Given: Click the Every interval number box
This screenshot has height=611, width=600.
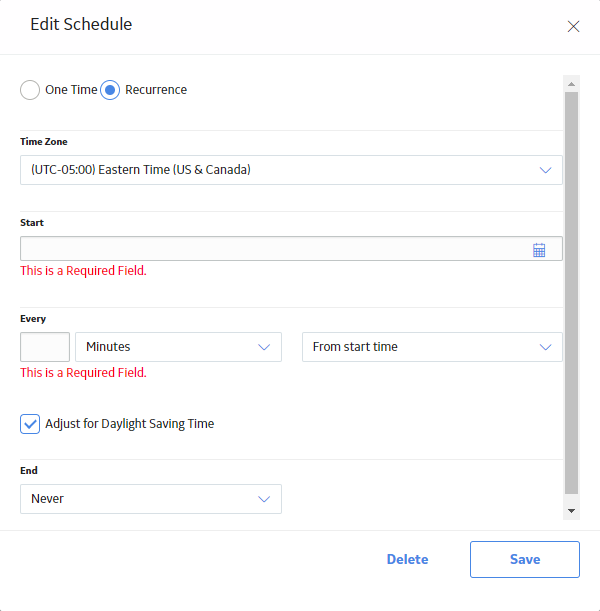Looking at the screenshot, I should click(x=45, y=347).
